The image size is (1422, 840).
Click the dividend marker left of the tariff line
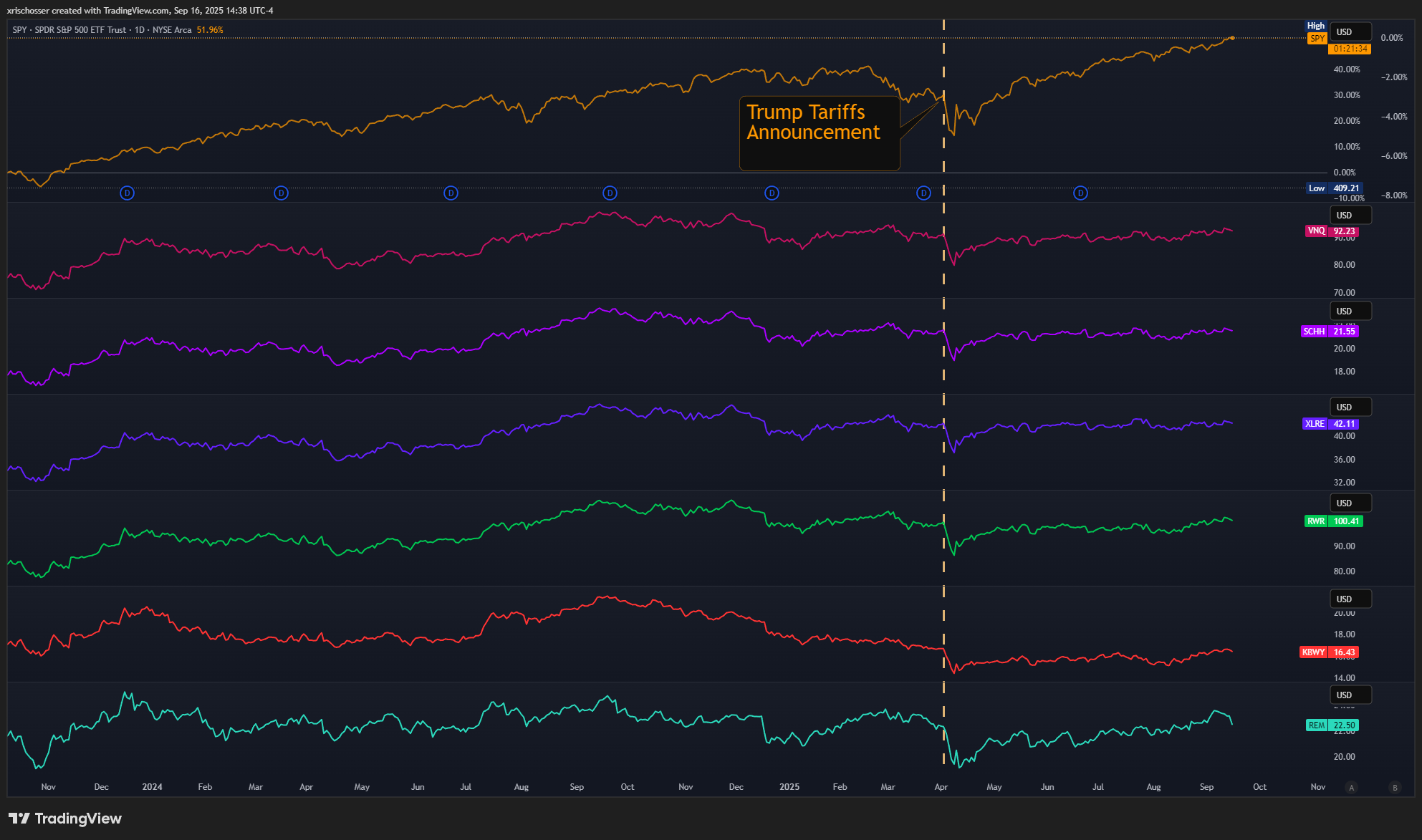pos(923,193)
